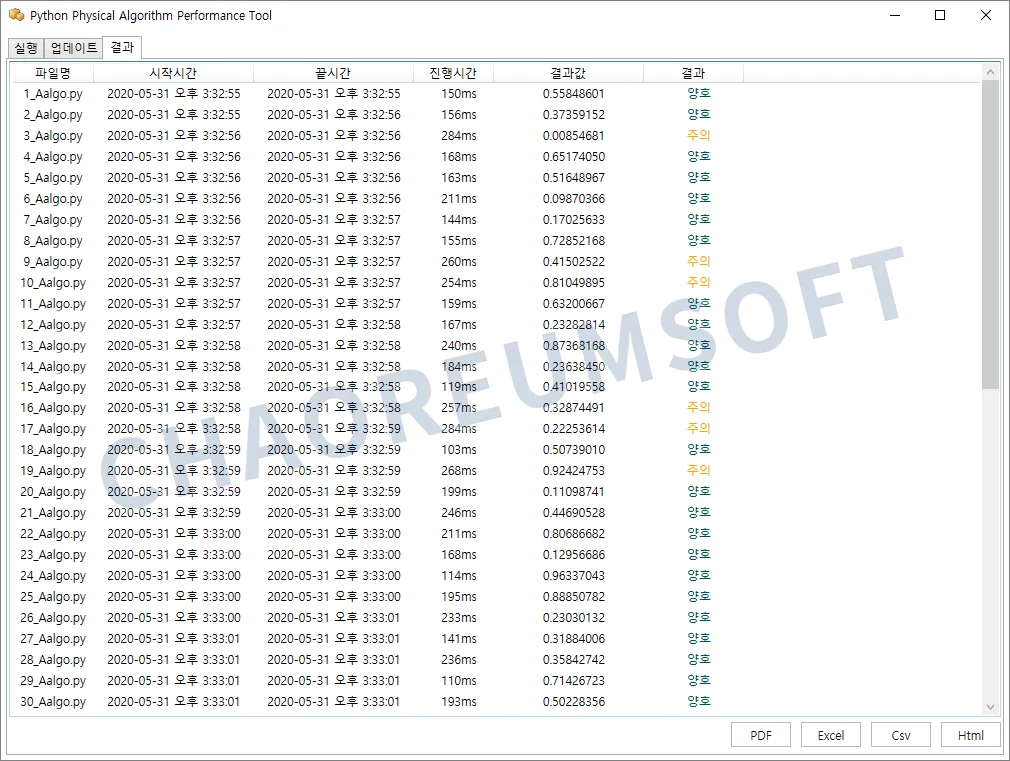Select the 27_Aalgo.py file name
Viewport: 1010px width, 761px height.
coord(53,639)
